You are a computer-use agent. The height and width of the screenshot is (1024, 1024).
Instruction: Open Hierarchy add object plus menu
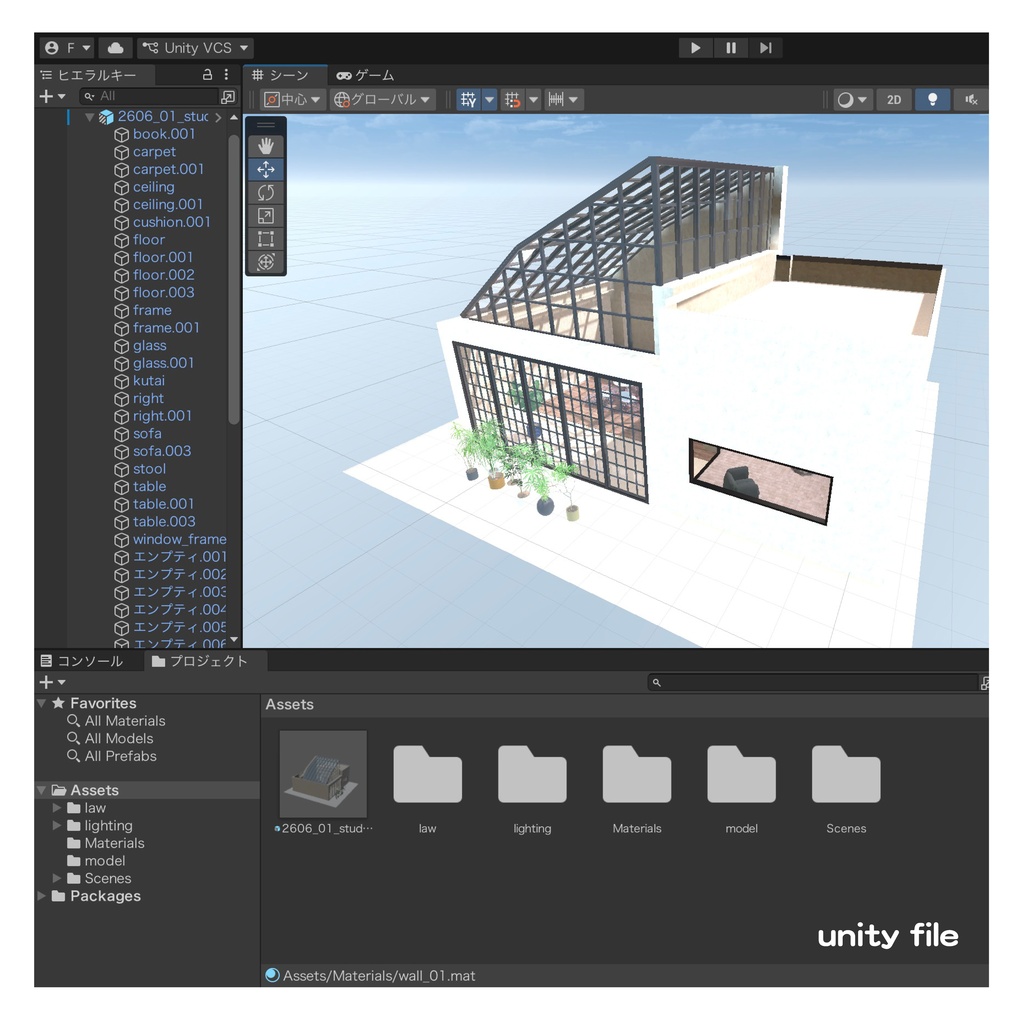pos(52,97)
